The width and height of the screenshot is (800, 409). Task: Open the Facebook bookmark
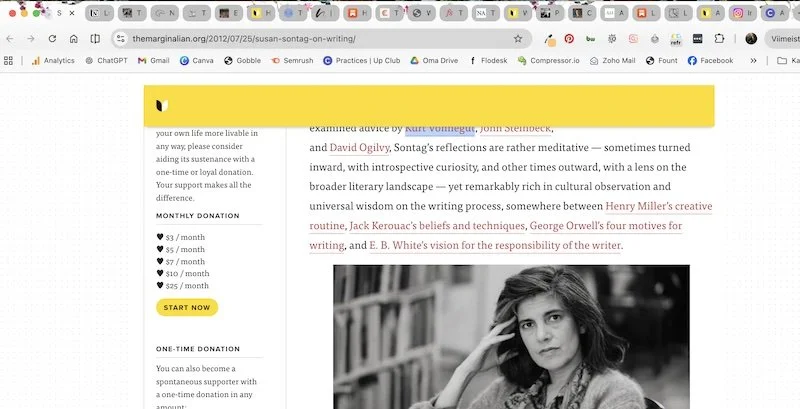click(710, 61)
